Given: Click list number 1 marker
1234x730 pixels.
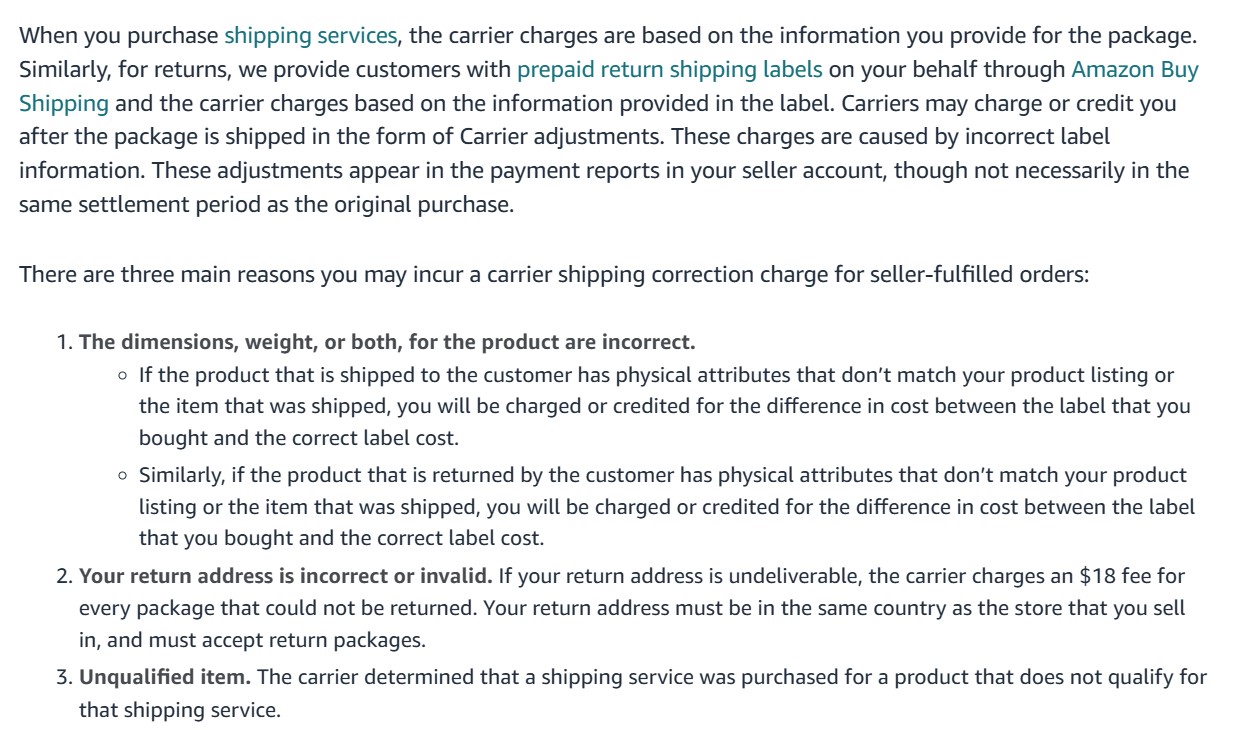Looking at the screenshot, I should point(65,342).
